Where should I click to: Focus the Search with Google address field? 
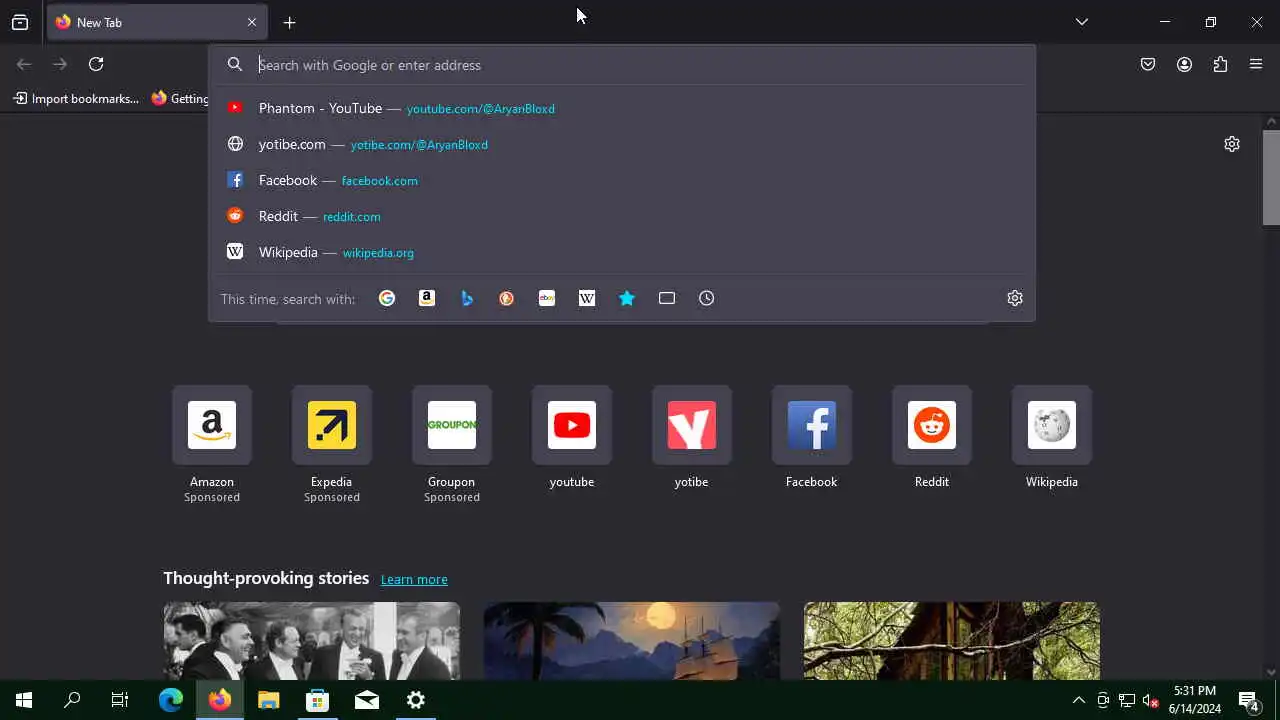(x=622, y=65)
